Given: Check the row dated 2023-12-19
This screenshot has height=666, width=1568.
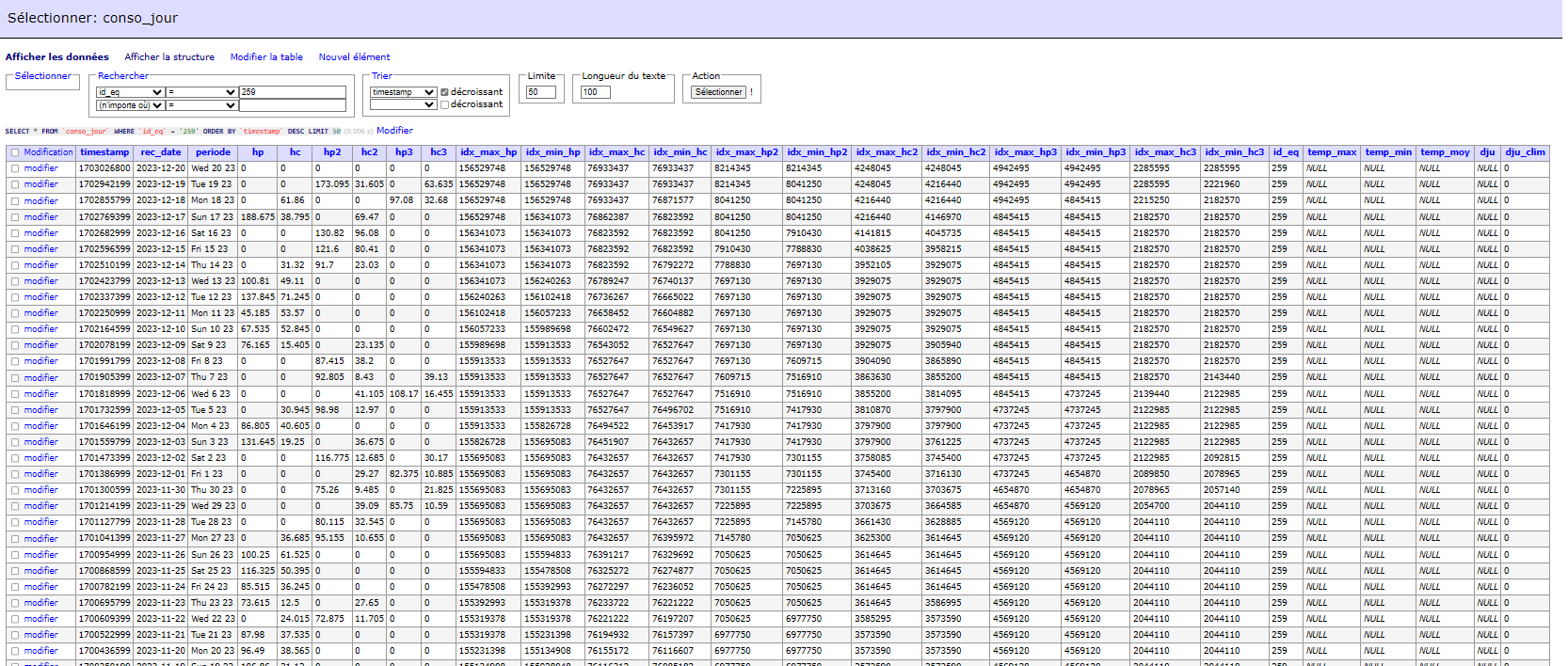Looking at the screenshot, I should click(x=15, y=184).
